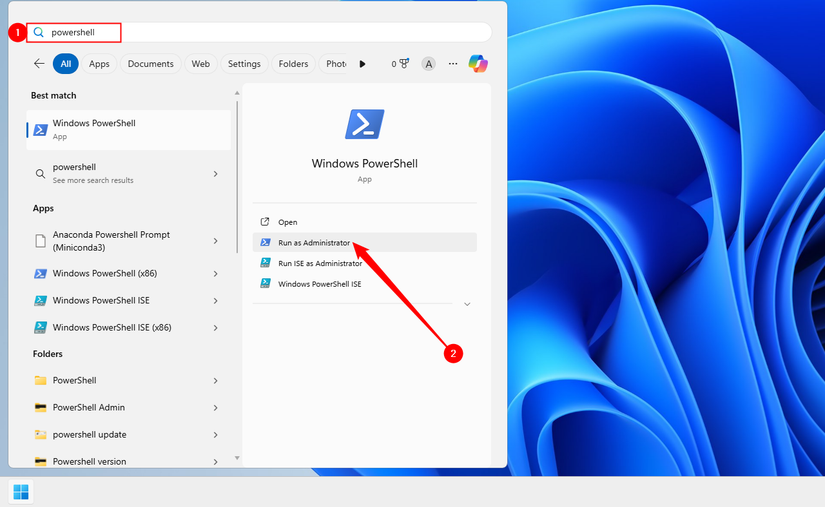Expand the powershell web search result chevron
This screenshot has width=825, height=507.
tap(216, 174)
